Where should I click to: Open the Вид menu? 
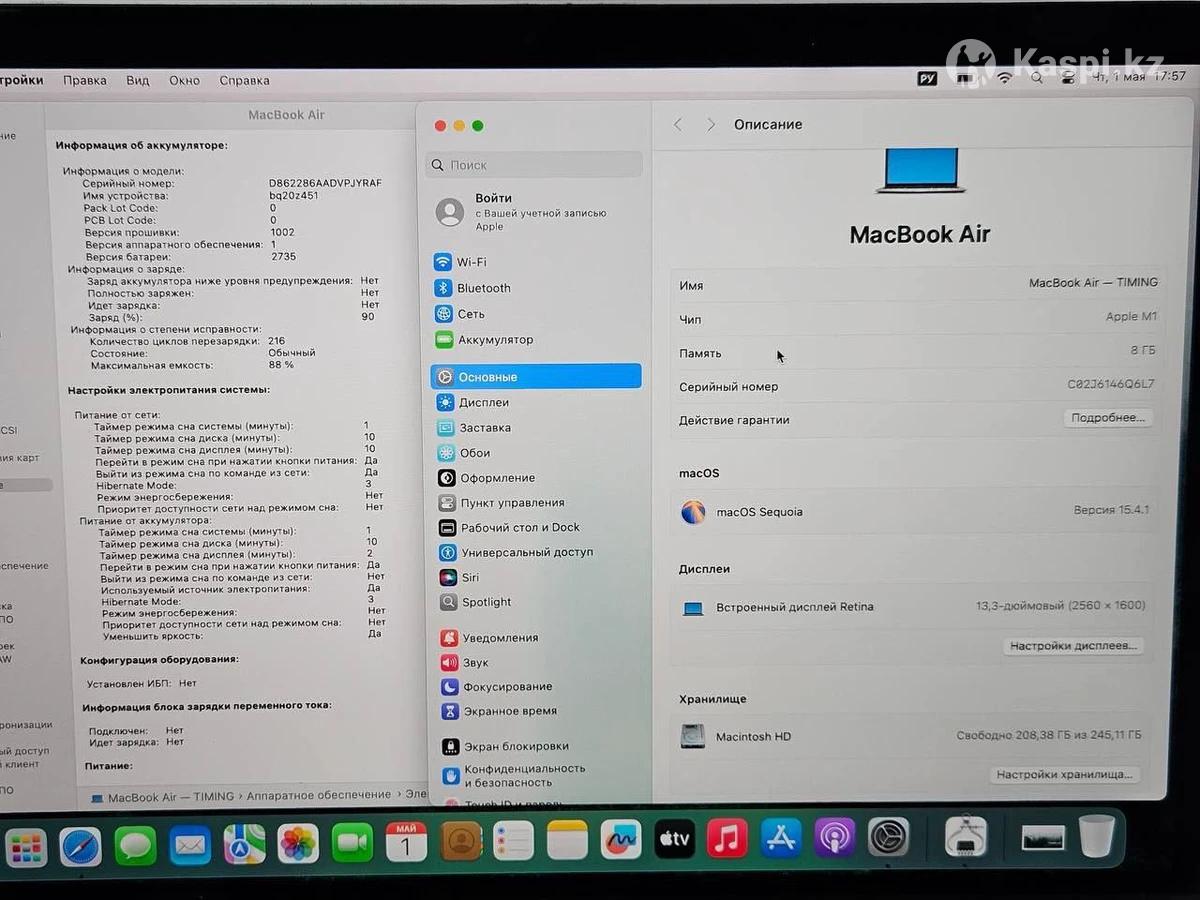[x=138, y=80]
